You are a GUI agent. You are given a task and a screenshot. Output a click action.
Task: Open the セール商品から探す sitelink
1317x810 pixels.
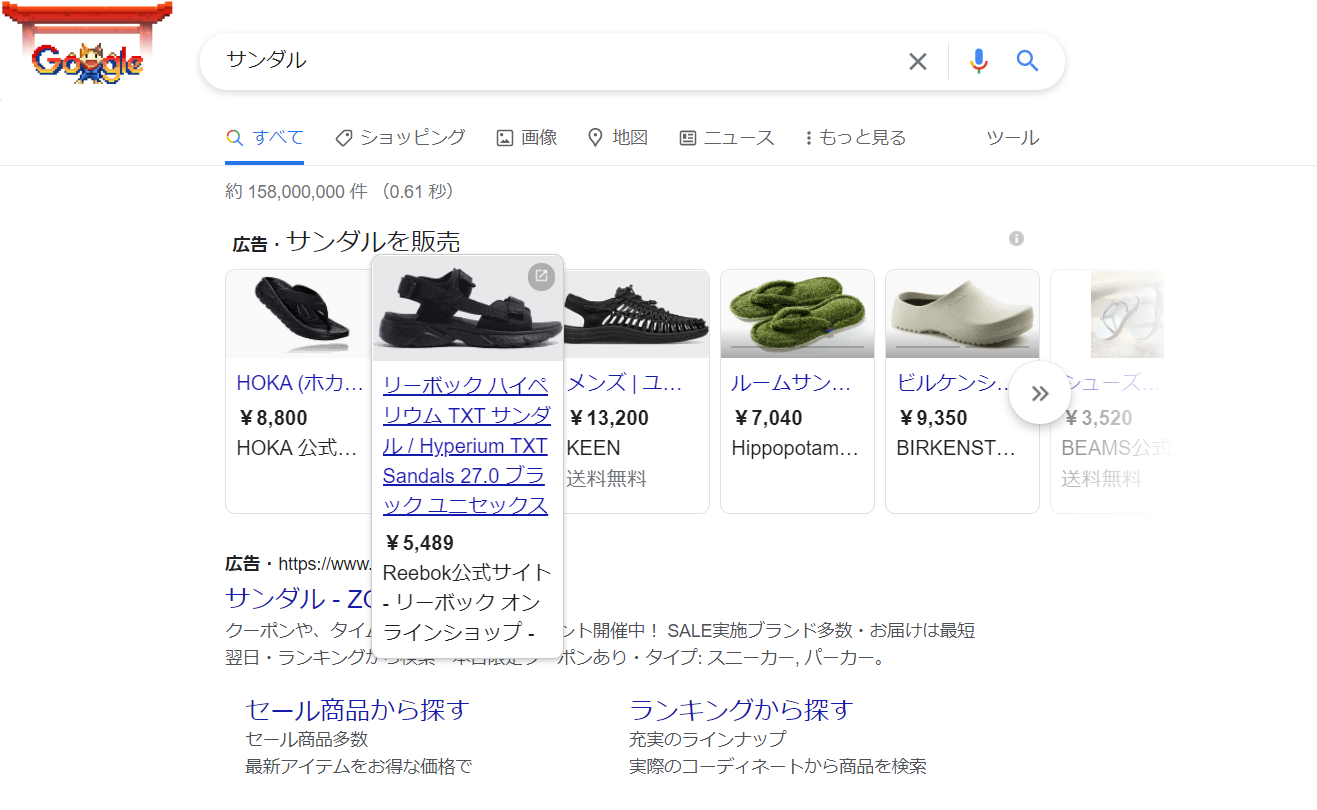point(357,710)
